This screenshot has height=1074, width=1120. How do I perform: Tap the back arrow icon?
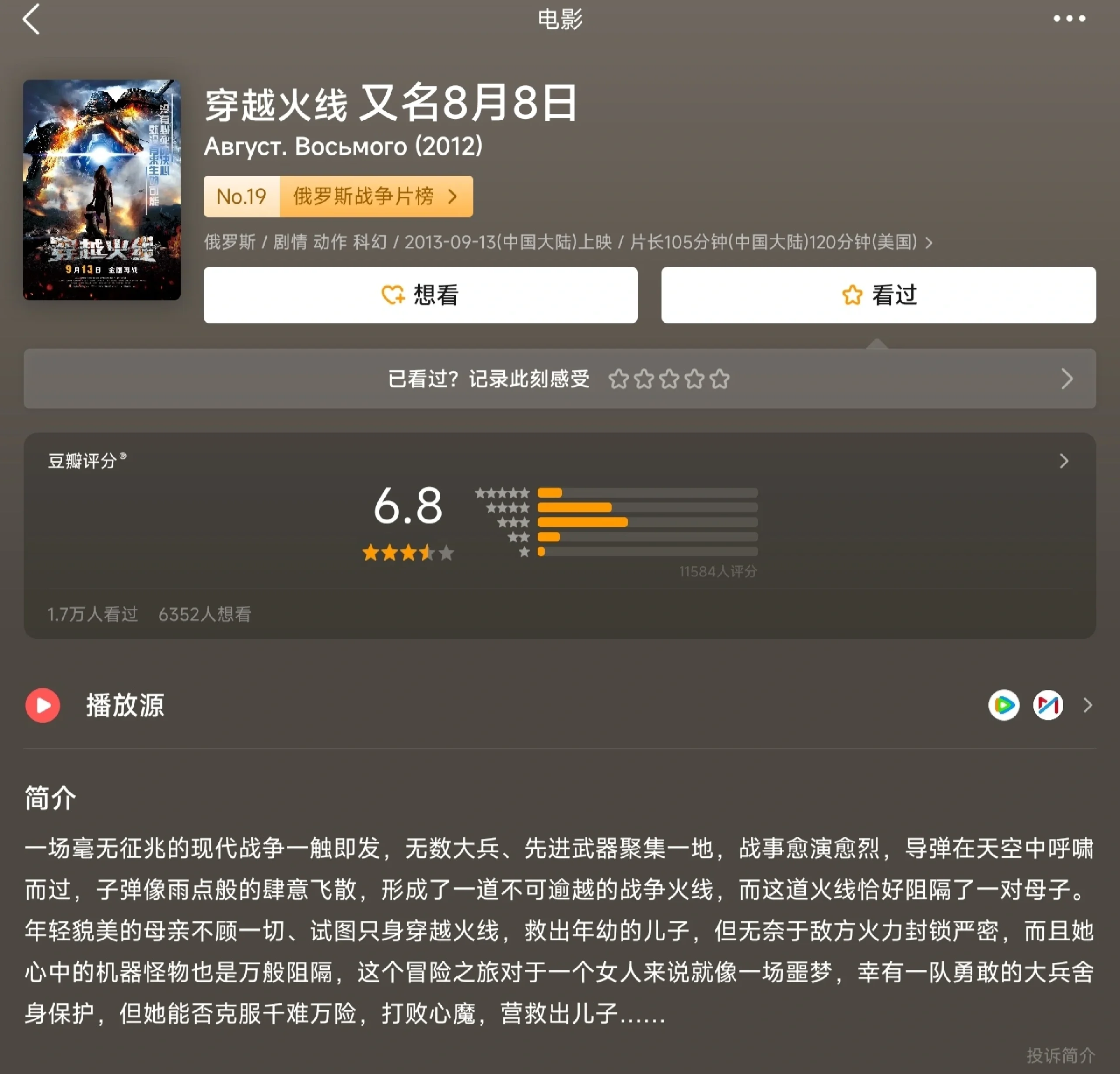(32, 19)
